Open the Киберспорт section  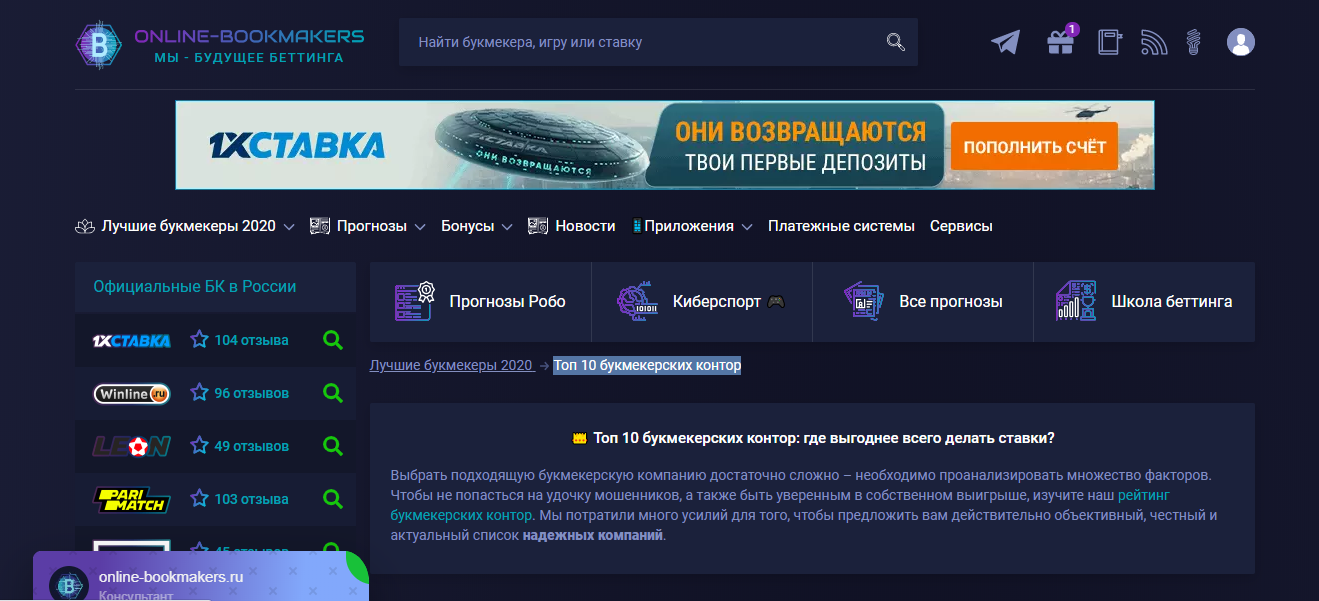[x=702, y=302]
